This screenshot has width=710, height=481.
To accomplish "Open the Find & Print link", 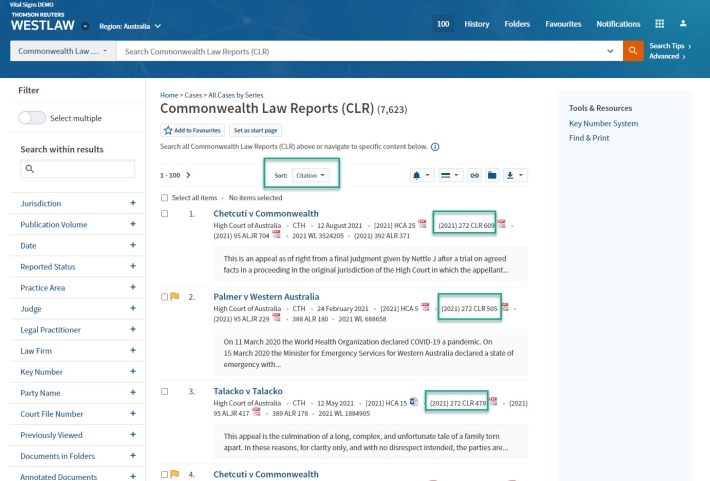I will (589, 138).
